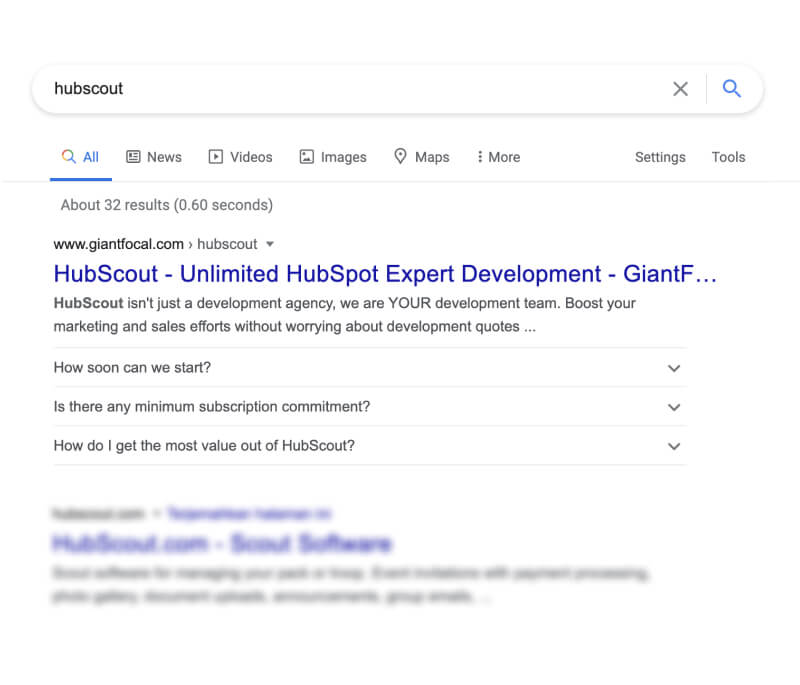Open the HubScout Unlimited HubSpot Expert Development link
The height and width of the screenshot is (685, 800).
pos(385,274)
